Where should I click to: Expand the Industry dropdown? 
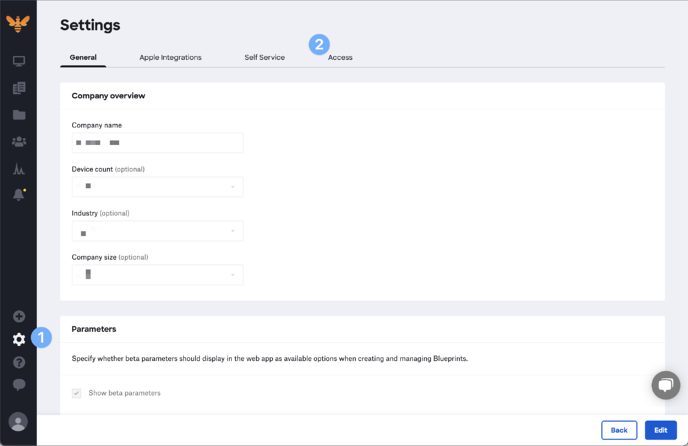158,231
